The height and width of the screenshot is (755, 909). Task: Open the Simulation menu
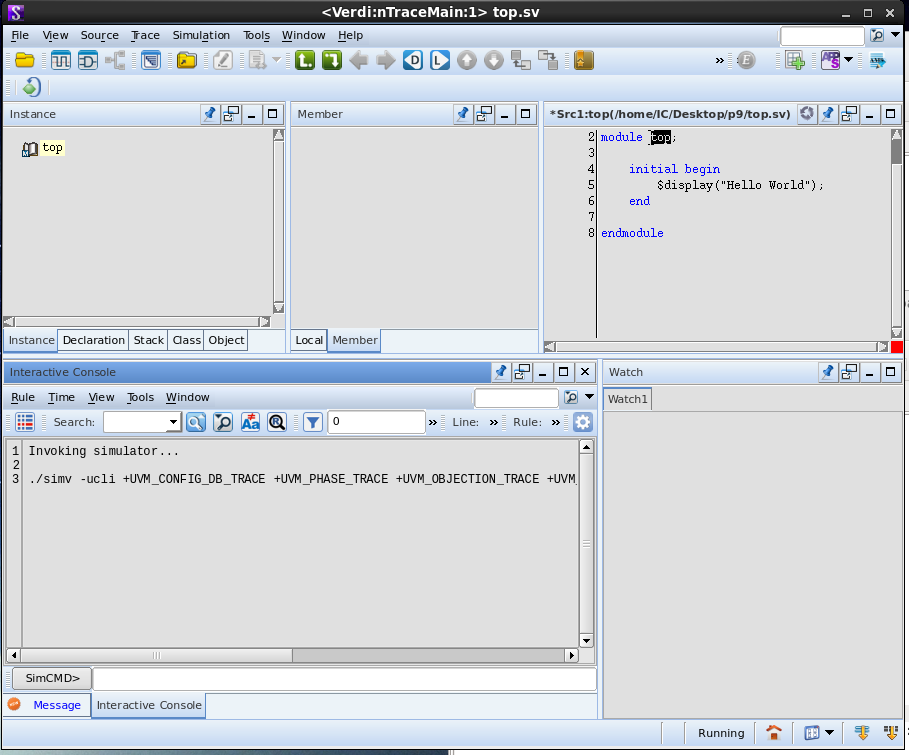[201, 35]
